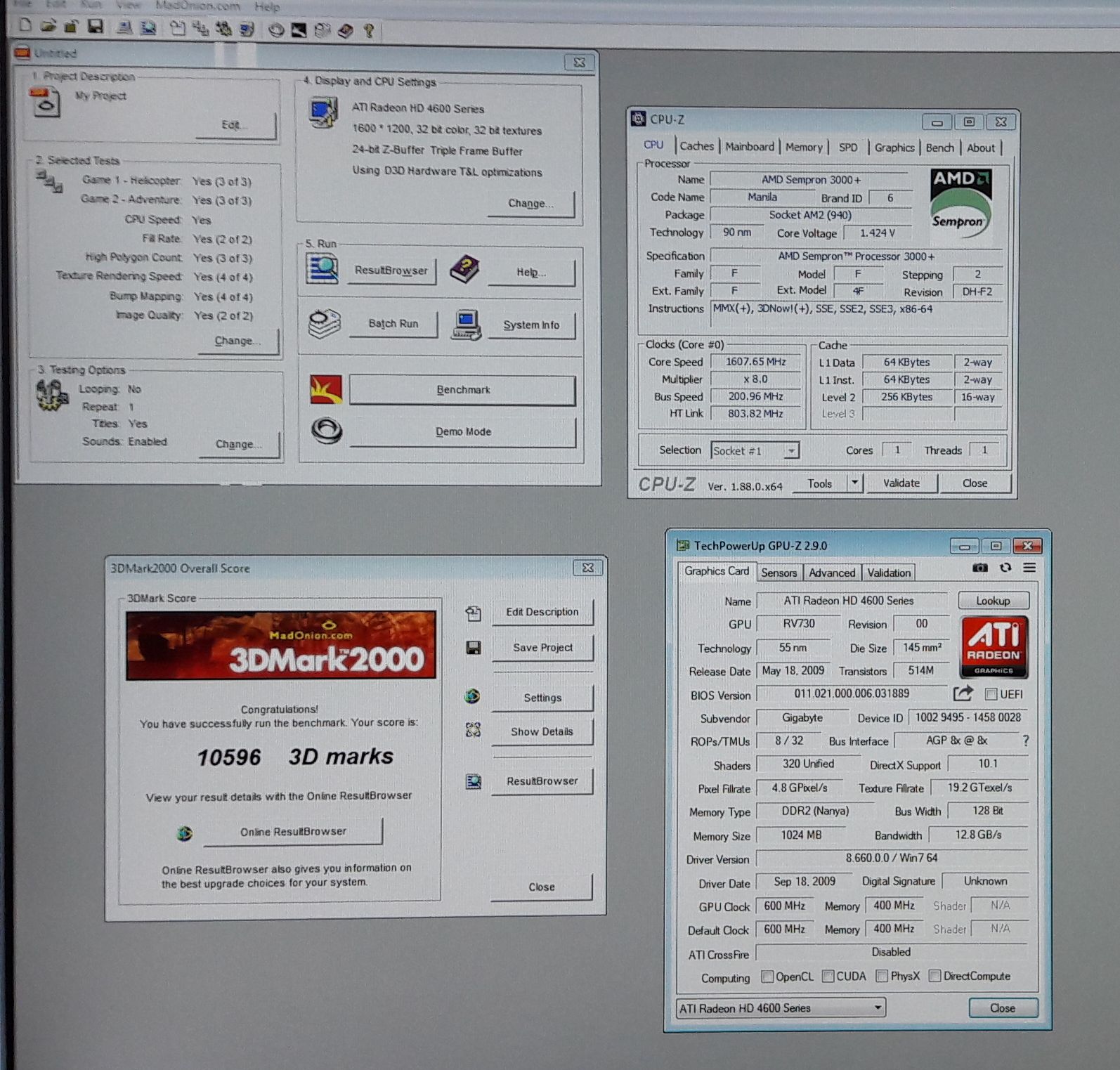Click the ring icon beside Demo Mode
The image size is (1120, 1070).
point(327,431)
